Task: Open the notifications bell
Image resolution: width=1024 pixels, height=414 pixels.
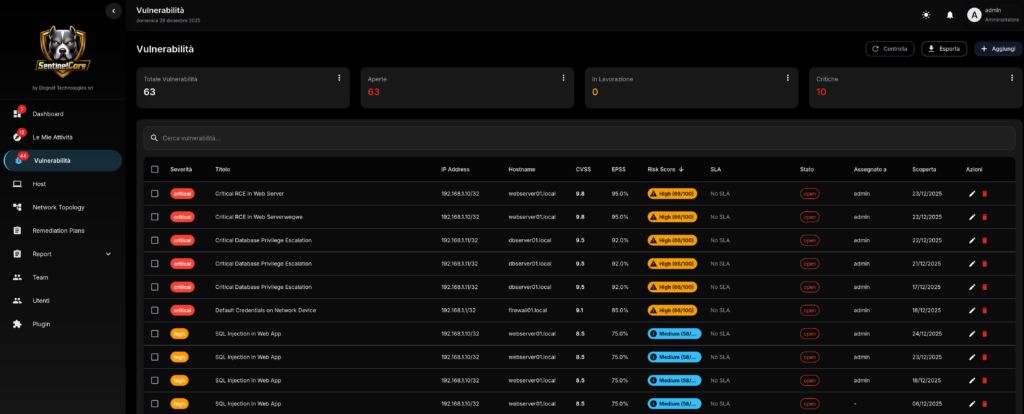Action: 950,15
